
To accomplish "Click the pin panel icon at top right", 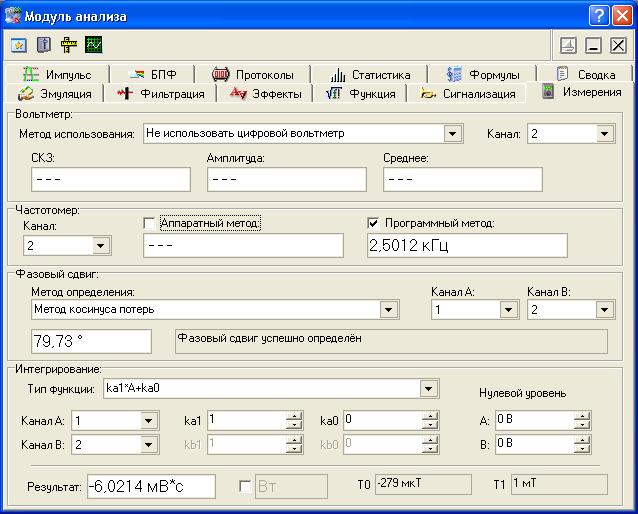I will tap(567, 45).
